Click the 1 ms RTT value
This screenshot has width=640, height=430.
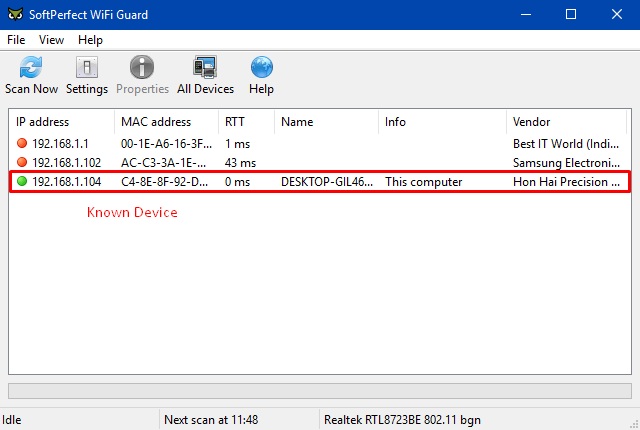point(237,144)
